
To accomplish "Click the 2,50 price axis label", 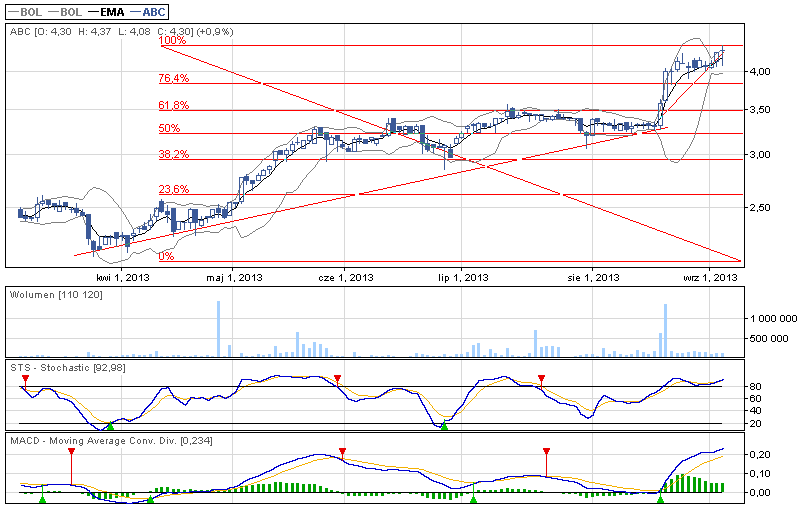I will click(x=761, y=208).
